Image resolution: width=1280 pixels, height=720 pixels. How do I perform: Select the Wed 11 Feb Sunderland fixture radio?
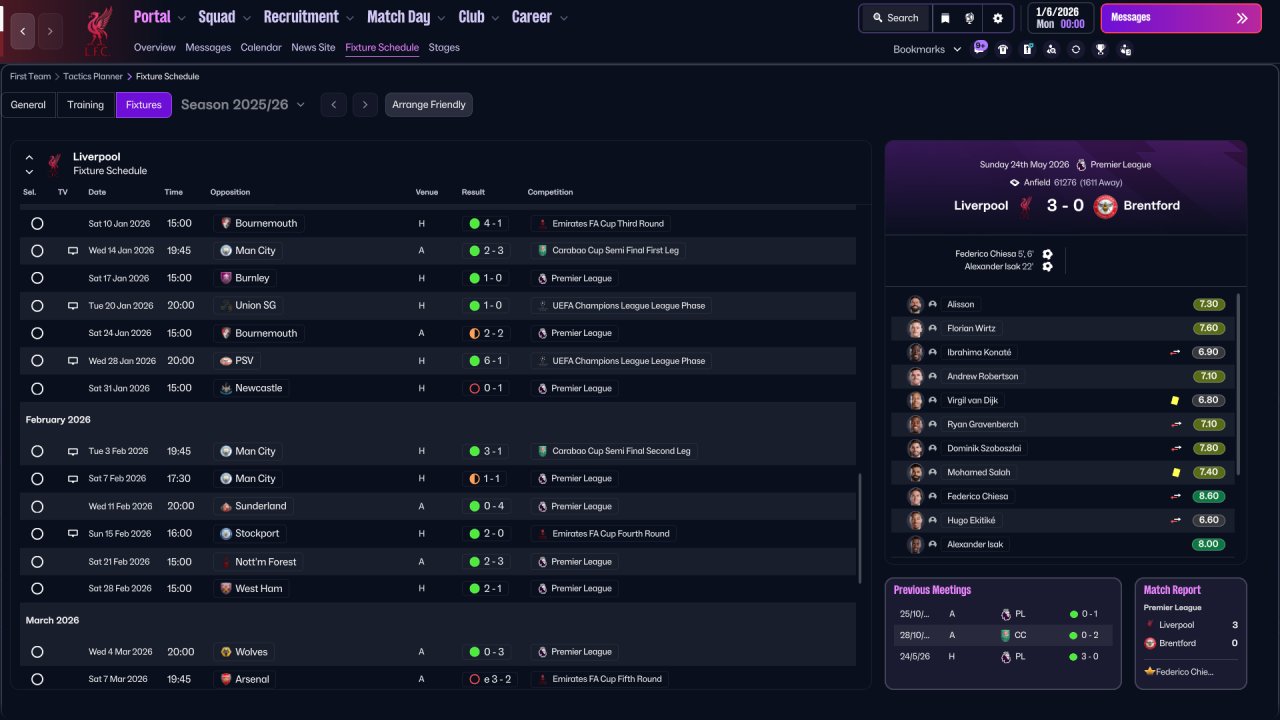37,507
